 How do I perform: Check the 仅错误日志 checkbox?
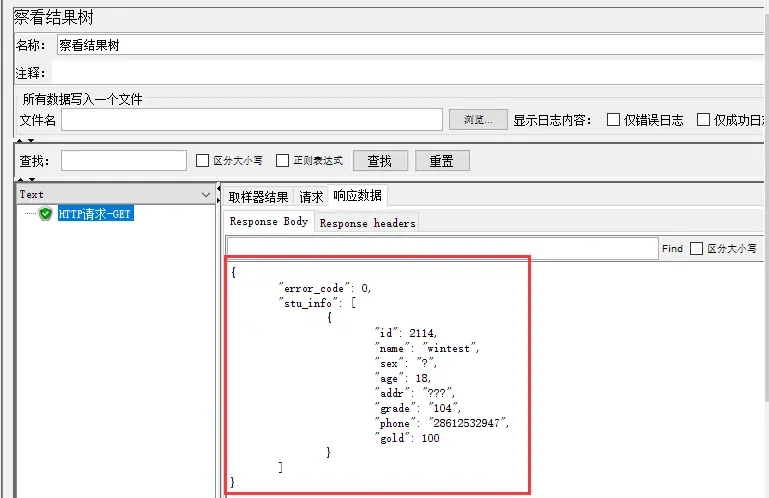(x=614, y=120)
